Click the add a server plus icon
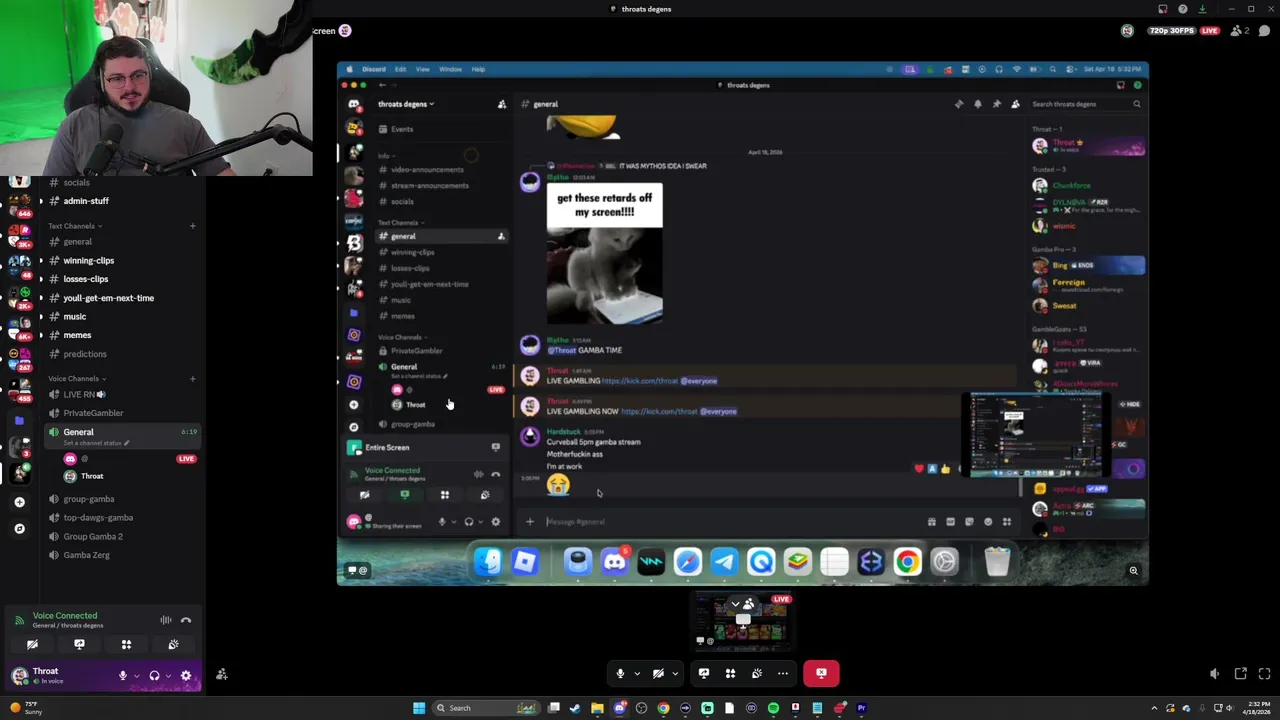Screen dimensions: 1280x720 point(19,502)
